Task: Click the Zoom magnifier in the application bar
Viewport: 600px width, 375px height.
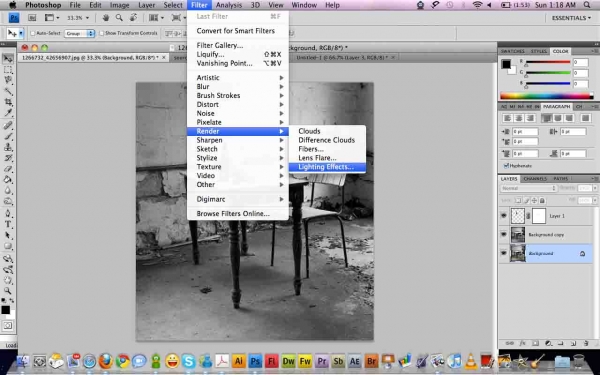Action: pyautogui.click(x=119, y=18)
